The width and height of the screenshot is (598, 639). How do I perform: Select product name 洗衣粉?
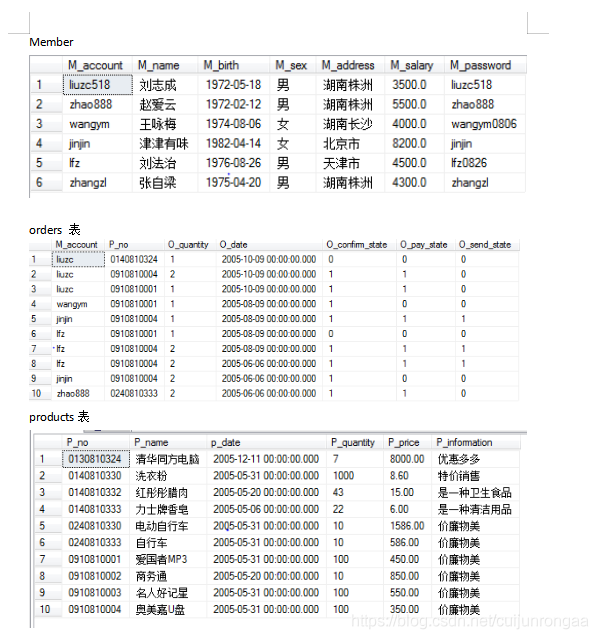coord(151,476)
